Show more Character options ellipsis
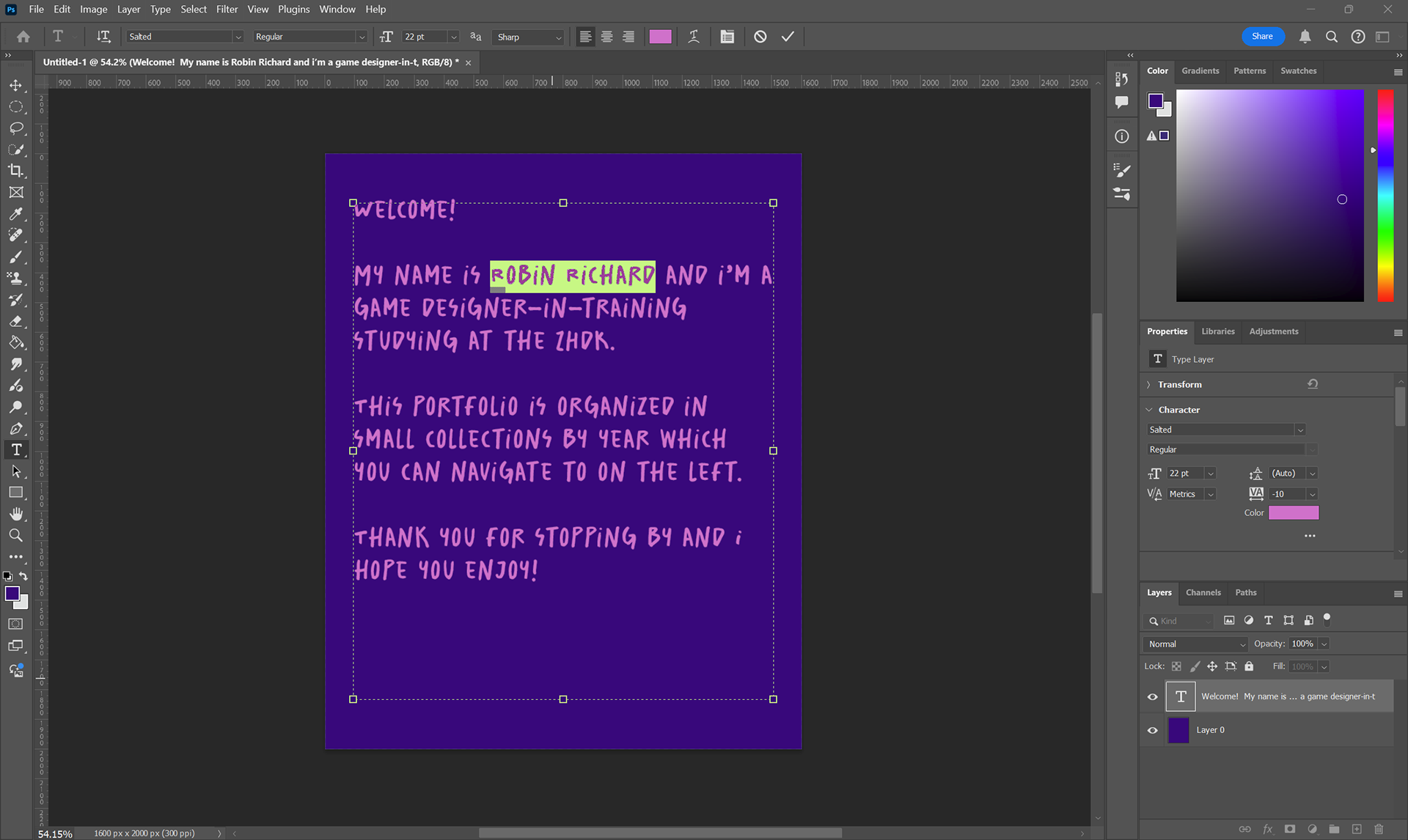Screen dimensions: 1408x840 [1310, 536]
